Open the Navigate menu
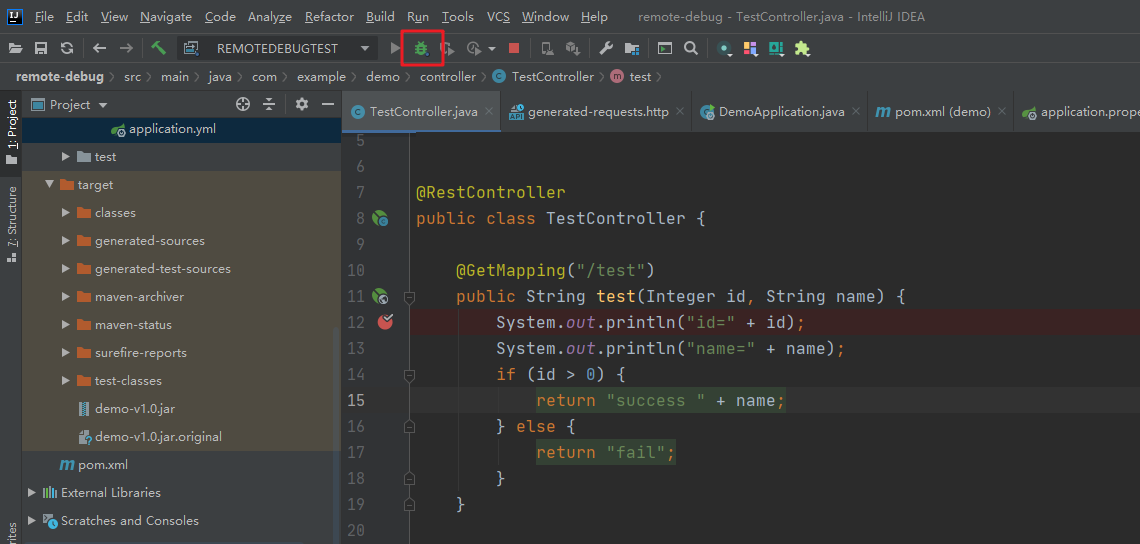This screenshot has height=544, width=1140. pos(166,16)
